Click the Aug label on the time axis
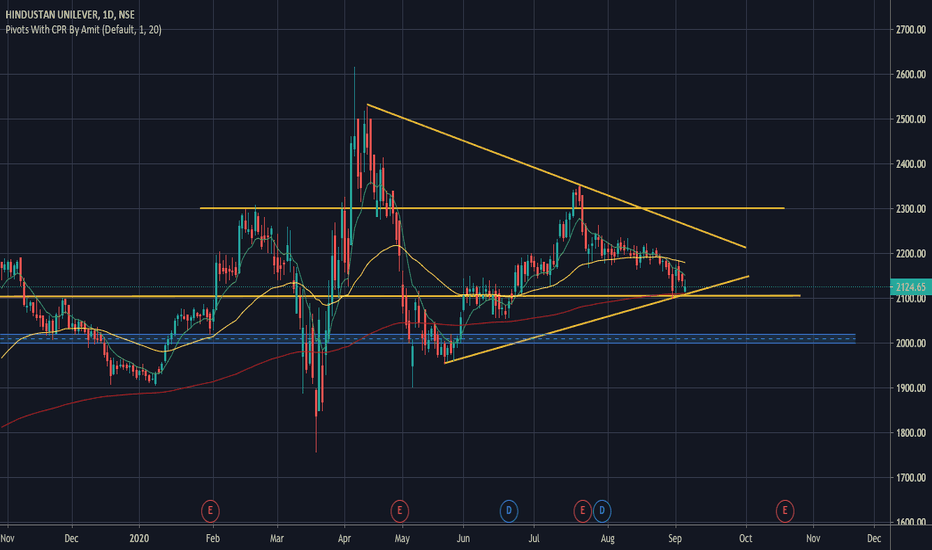This screenshot has width=932, height=550. point(607,538)
